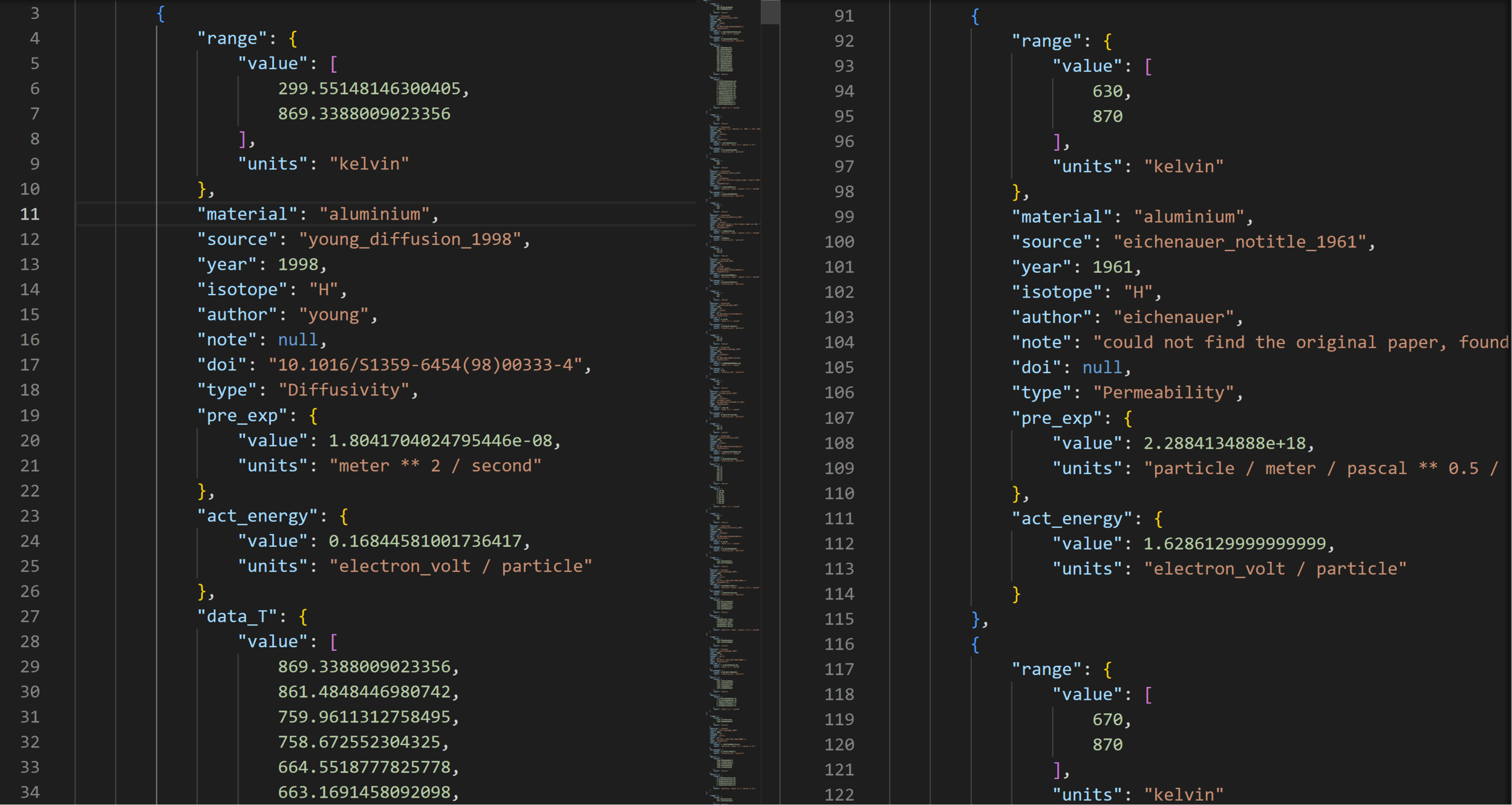This screenshot has height=805, width=1512.
Task: Click line number 116 in right editor
Action: point(839,644)
